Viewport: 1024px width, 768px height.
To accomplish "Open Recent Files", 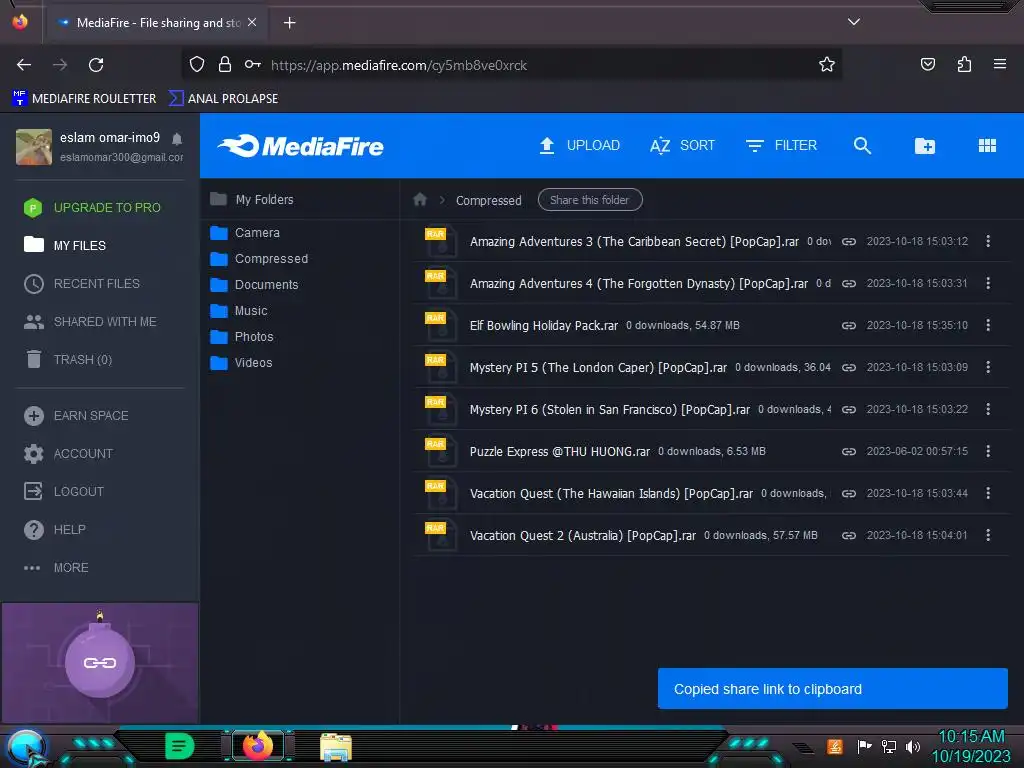I will point(82,283).
